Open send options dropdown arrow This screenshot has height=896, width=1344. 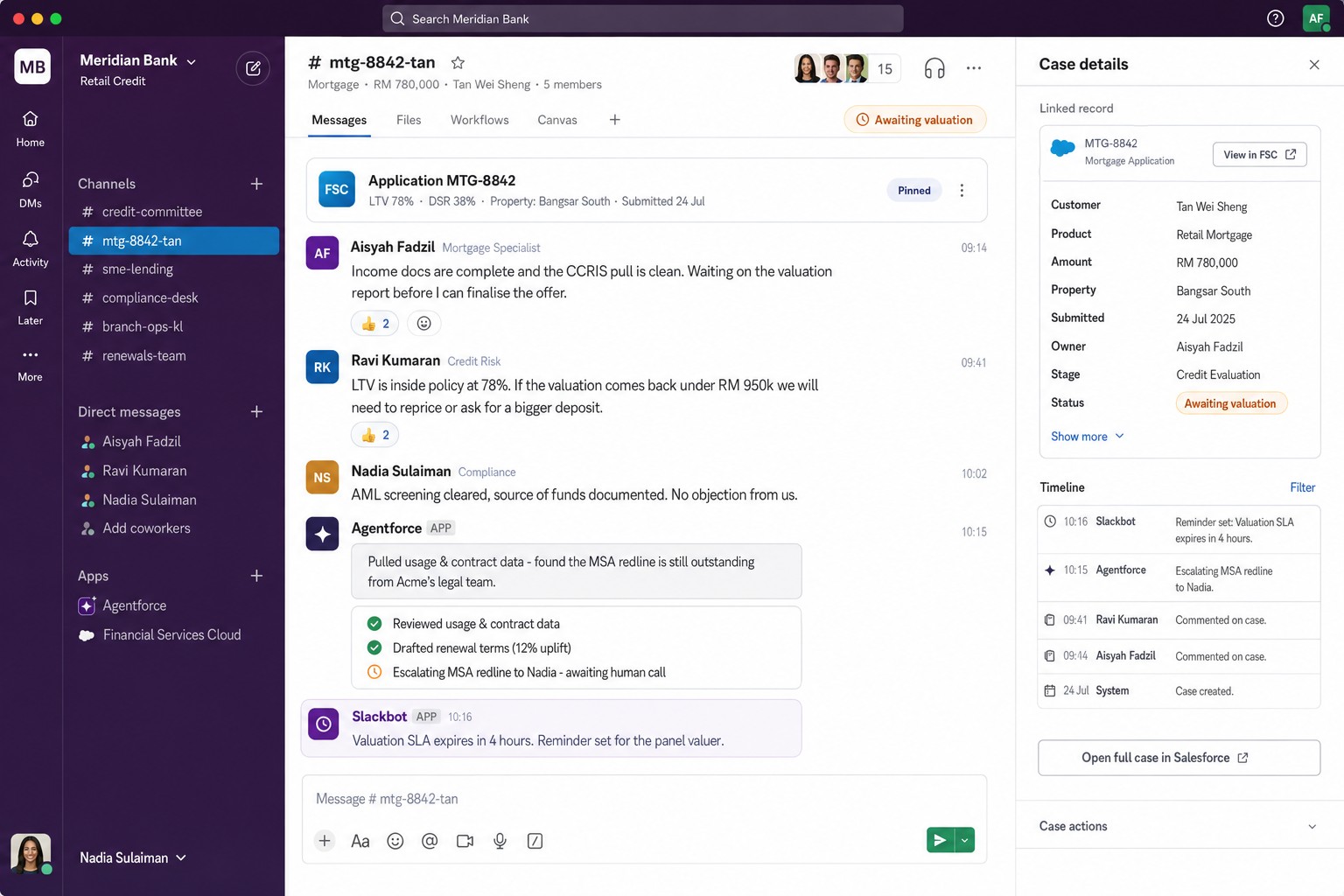[964, 840]
